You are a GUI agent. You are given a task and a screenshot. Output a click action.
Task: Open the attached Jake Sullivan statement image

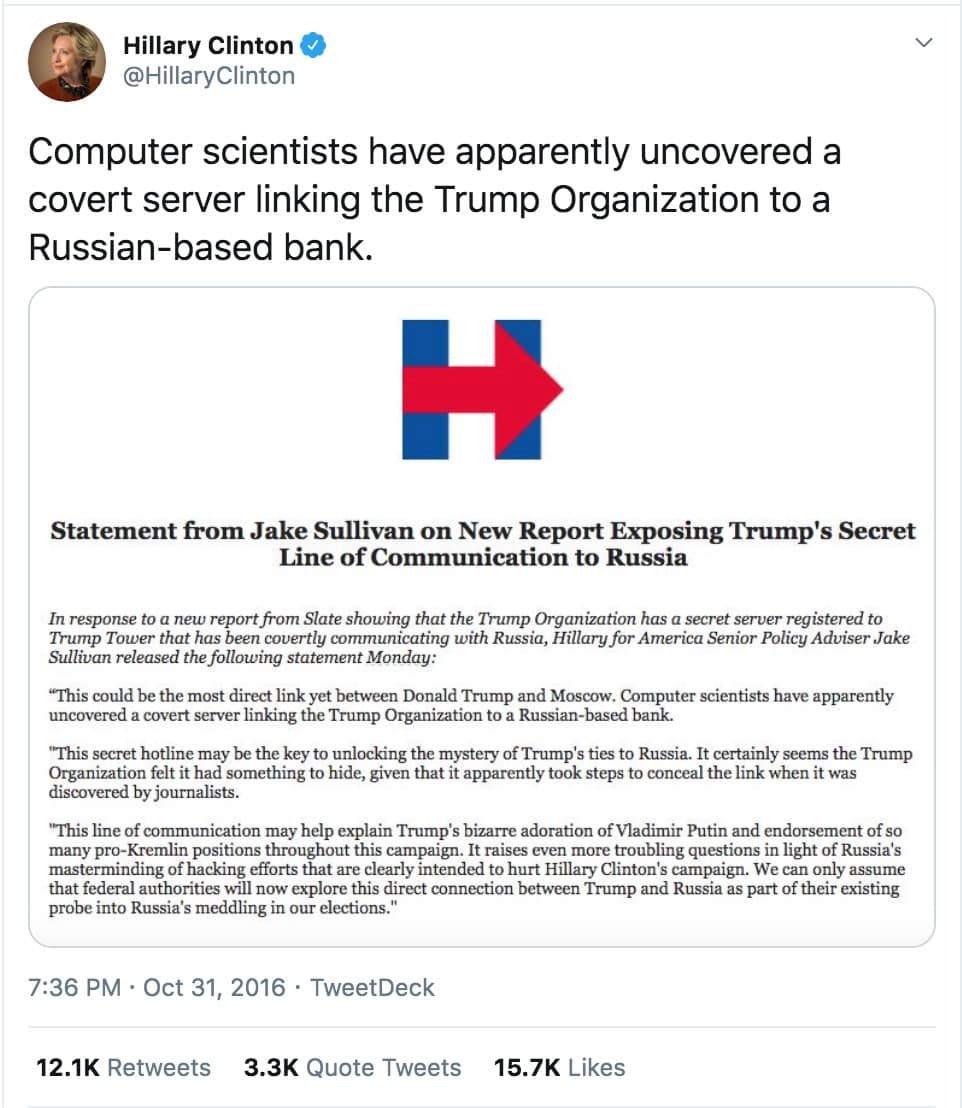click(482, 616)
